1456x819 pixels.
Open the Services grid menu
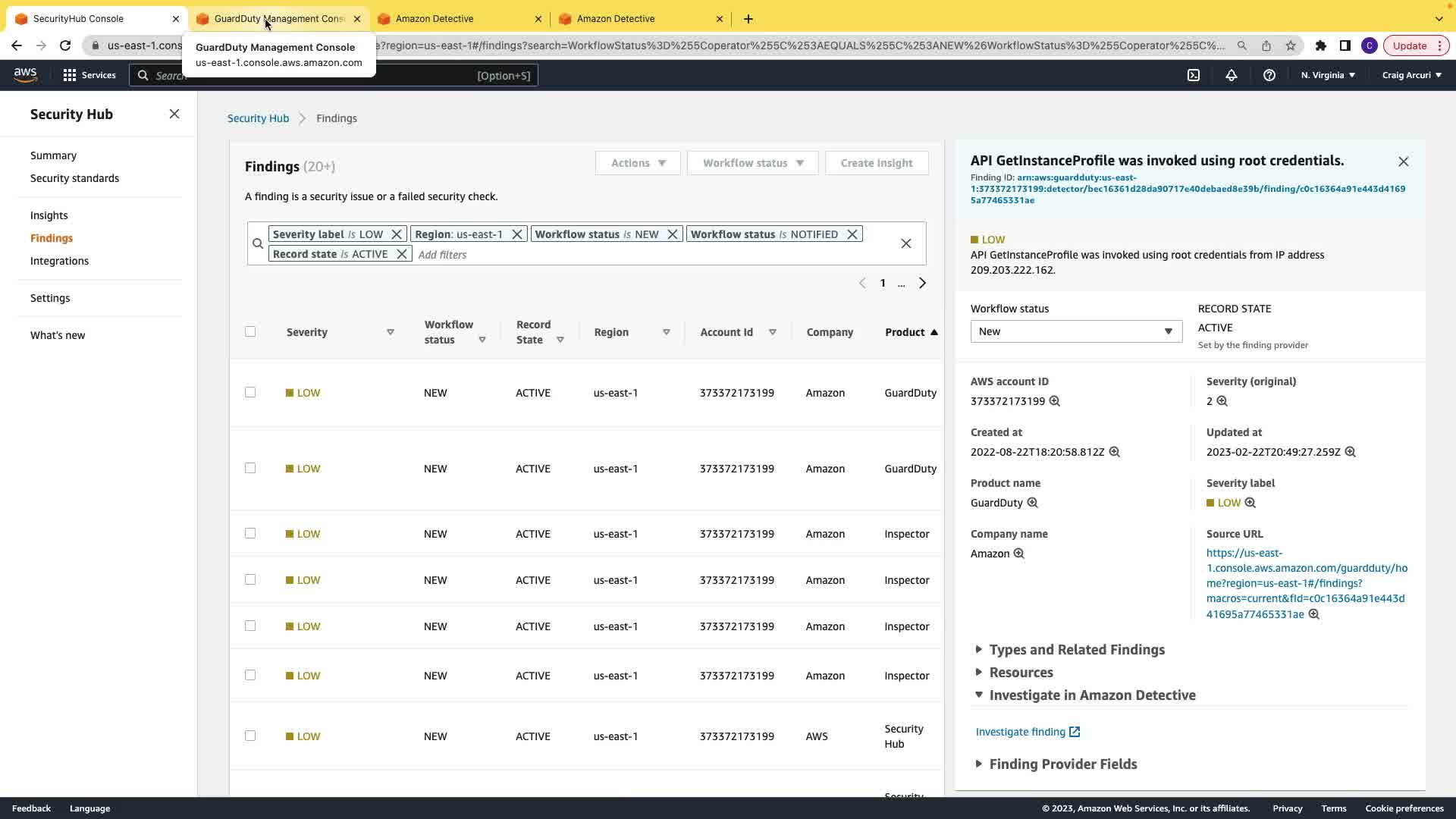click(70, 75)
